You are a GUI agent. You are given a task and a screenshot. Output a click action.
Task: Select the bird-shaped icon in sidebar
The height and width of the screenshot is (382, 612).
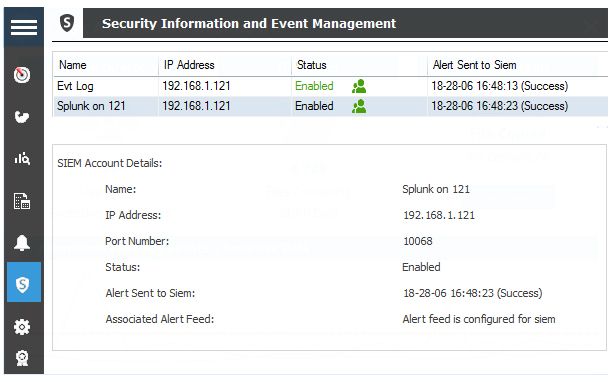tap(22, 117)
